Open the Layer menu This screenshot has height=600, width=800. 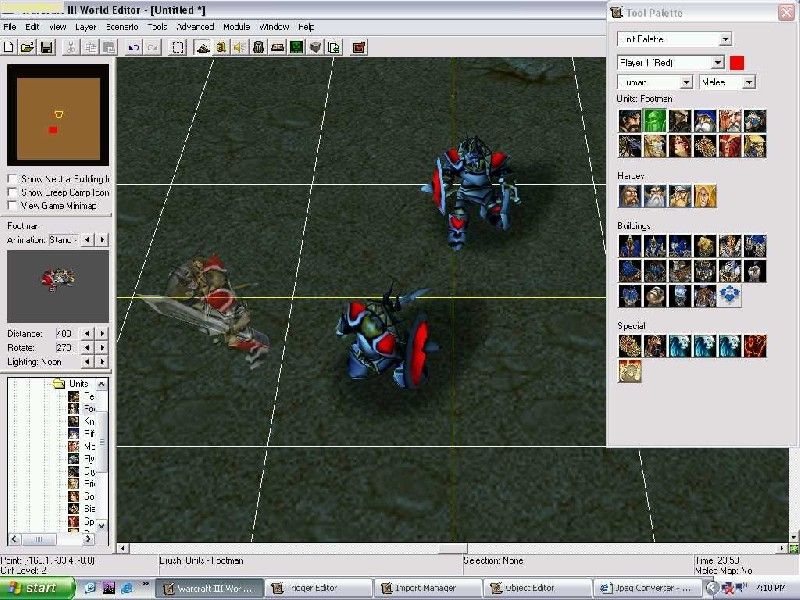86,27
